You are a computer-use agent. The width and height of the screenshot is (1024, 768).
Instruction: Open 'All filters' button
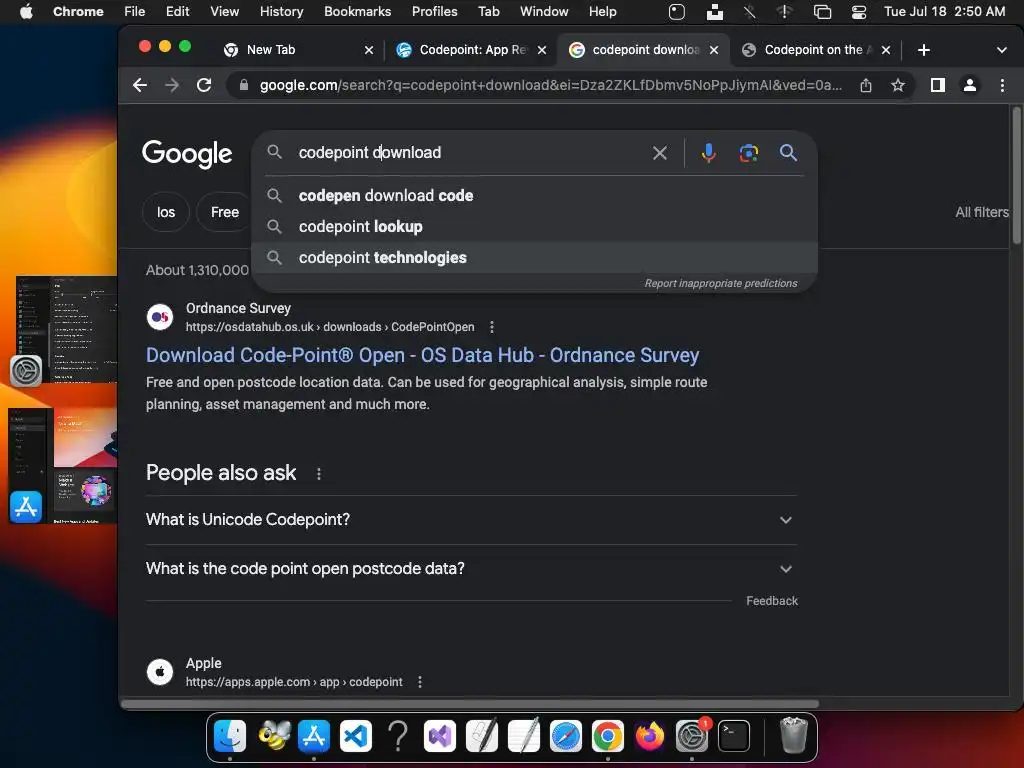(x=982, y=212)
